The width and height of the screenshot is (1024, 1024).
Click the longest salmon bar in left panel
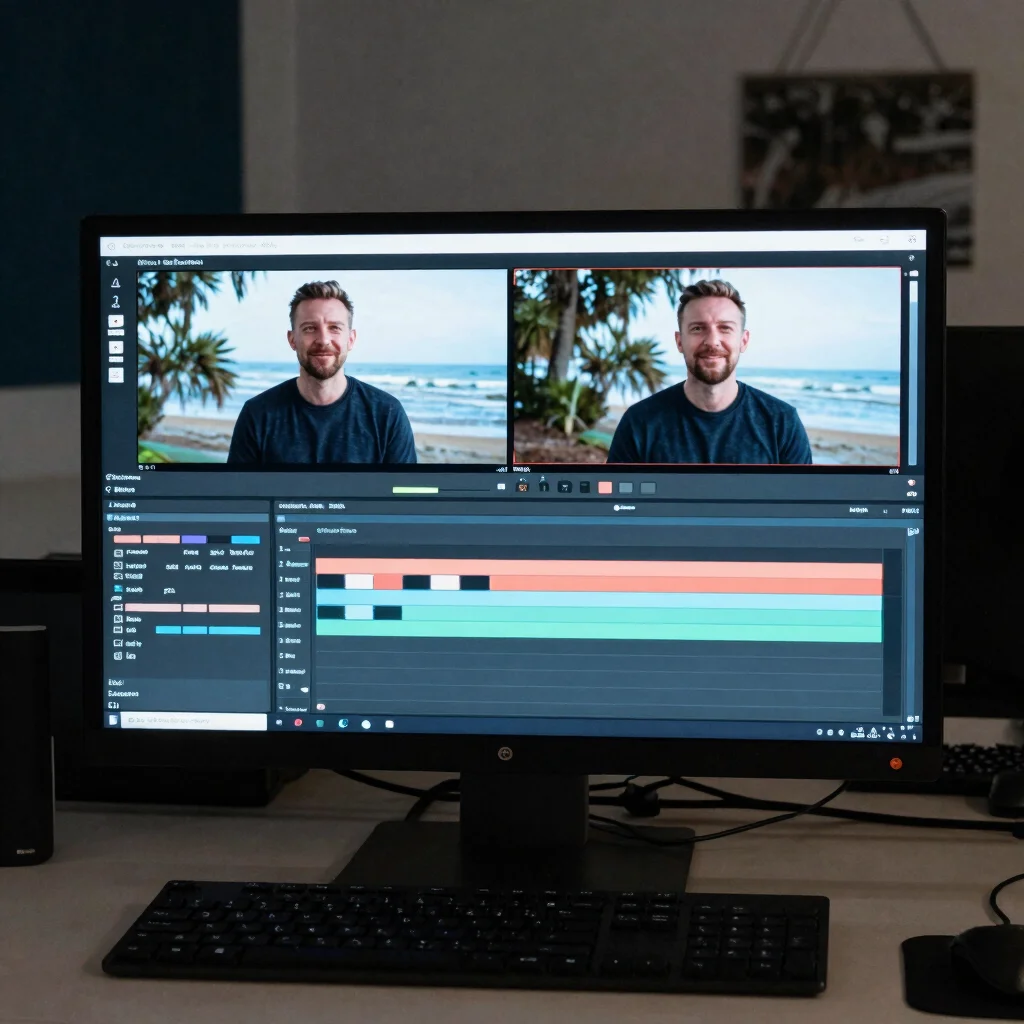point(153,608)
